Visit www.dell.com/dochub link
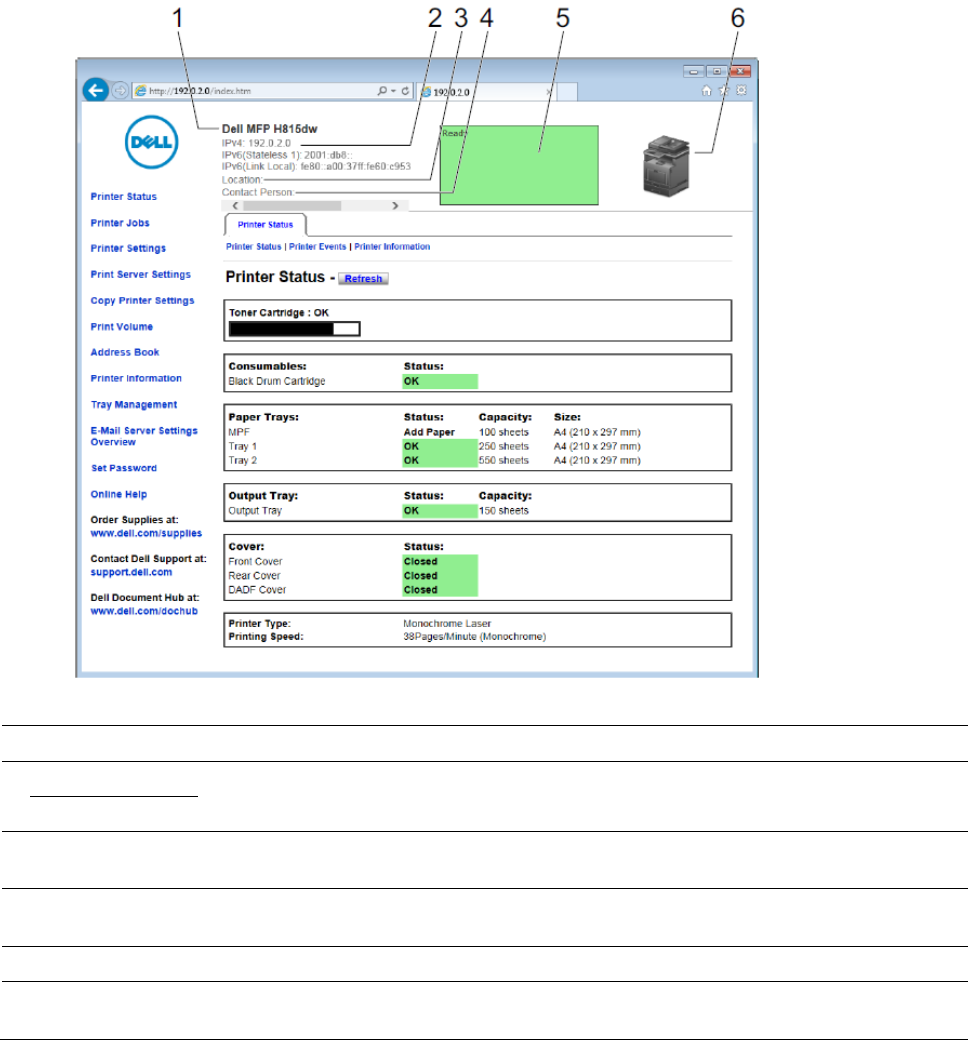The image size is (968, 1040). click(144, 612)
